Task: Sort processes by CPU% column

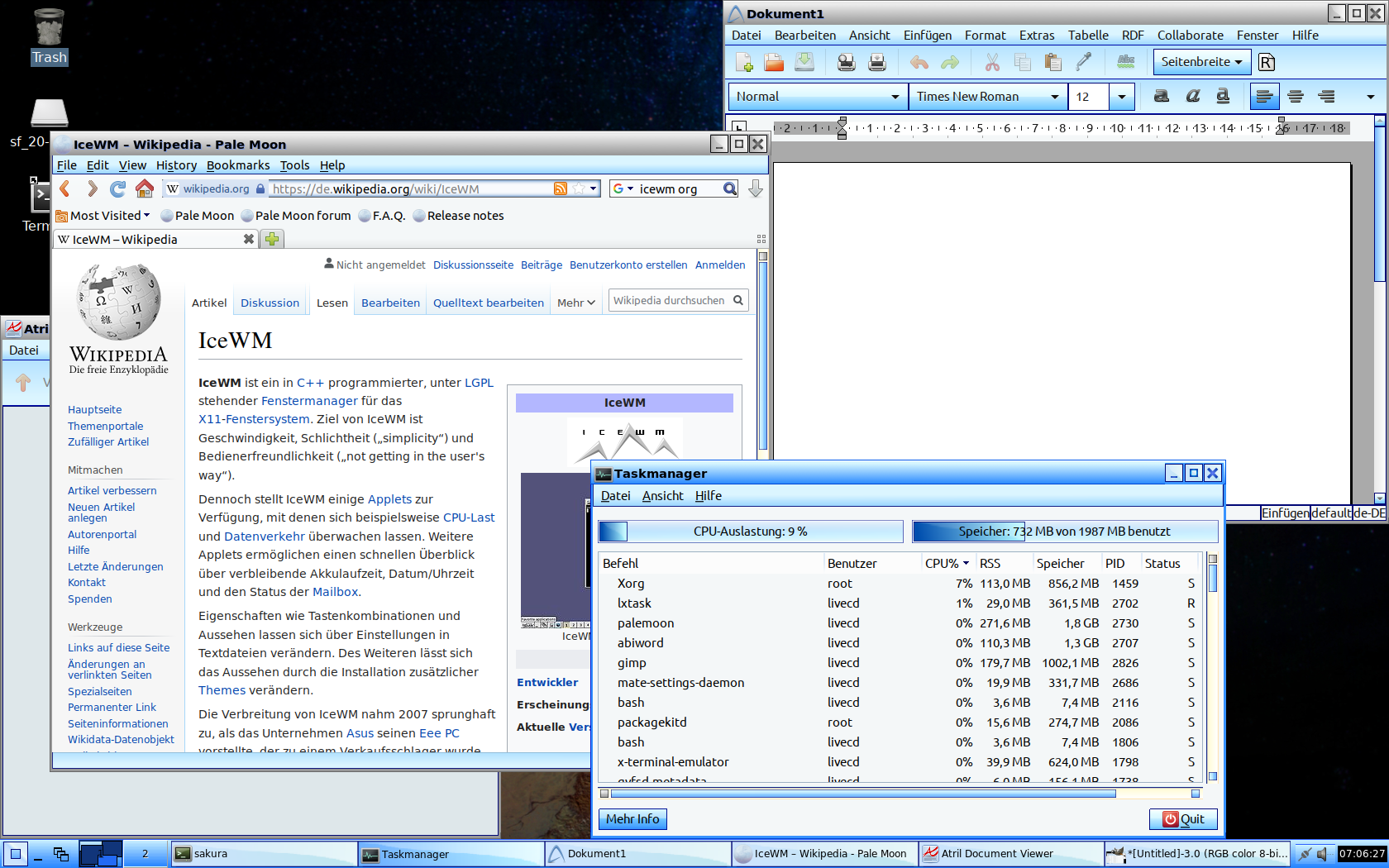Action: click(947, 563)
